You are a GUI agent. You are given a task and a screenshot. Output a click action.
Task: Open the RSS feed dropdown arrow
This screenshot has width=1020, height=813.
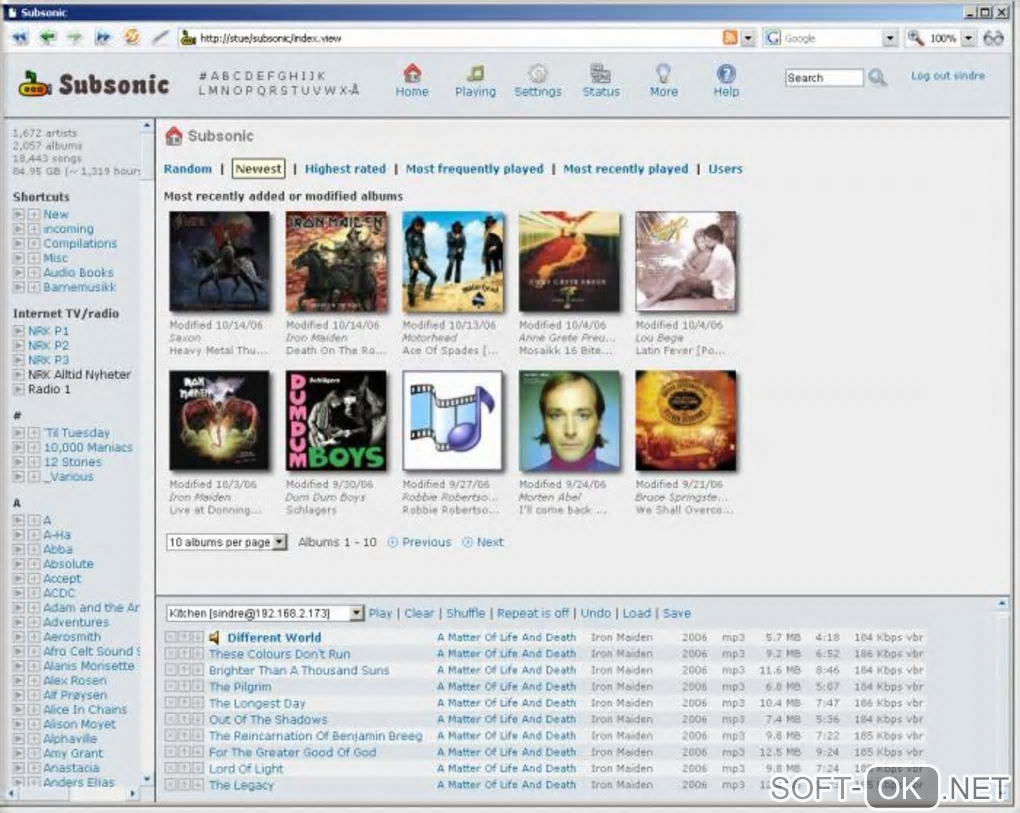(748, 38)
